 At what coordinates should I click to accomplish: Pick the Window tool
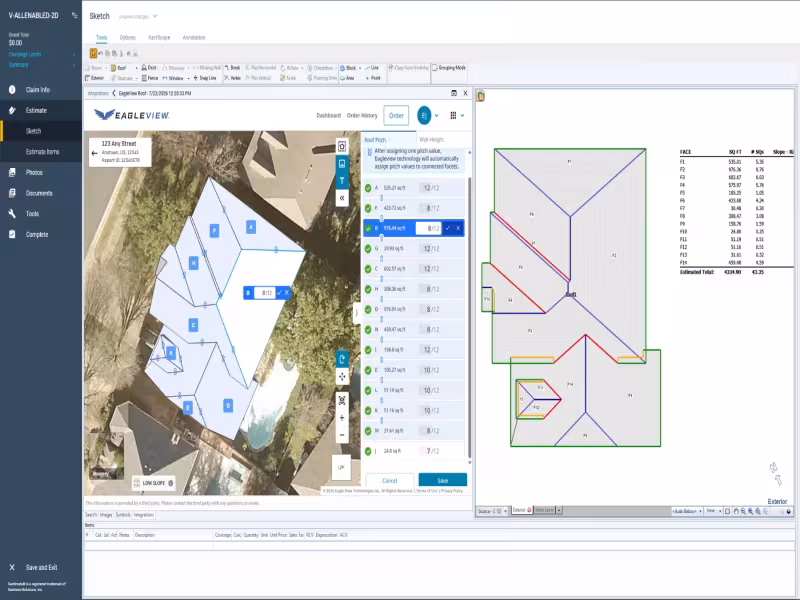(173, 78)
